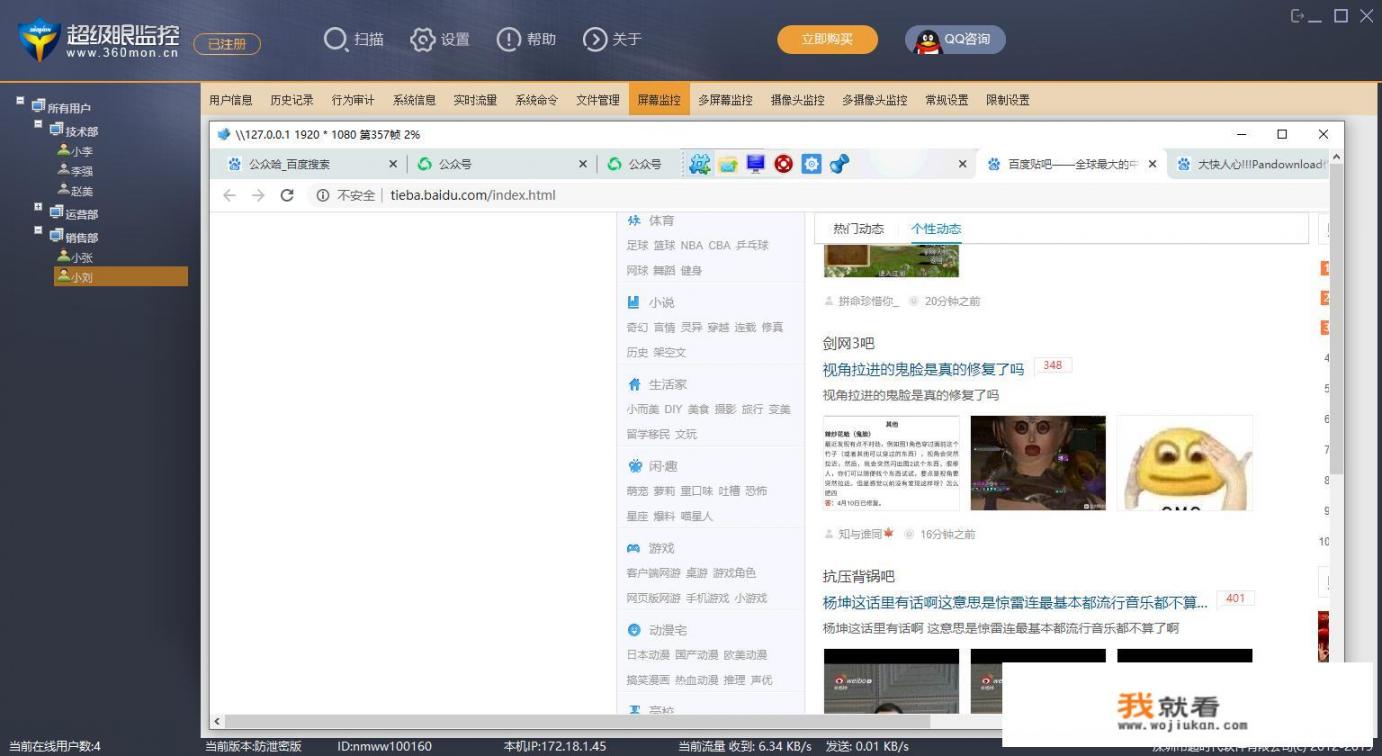This screenshot has width=1382, height=756.
Task: Click the folder icon in floating toolbar
Action: (727, 164)
